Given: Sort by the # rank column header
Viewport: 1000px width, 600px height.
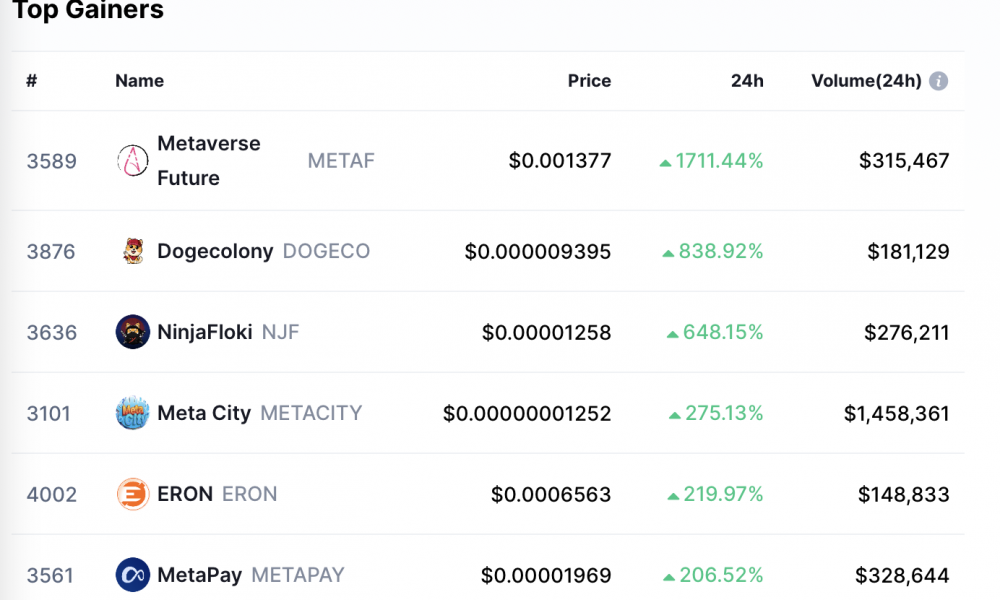Looking at the screenshot, I should coord(31,81).
